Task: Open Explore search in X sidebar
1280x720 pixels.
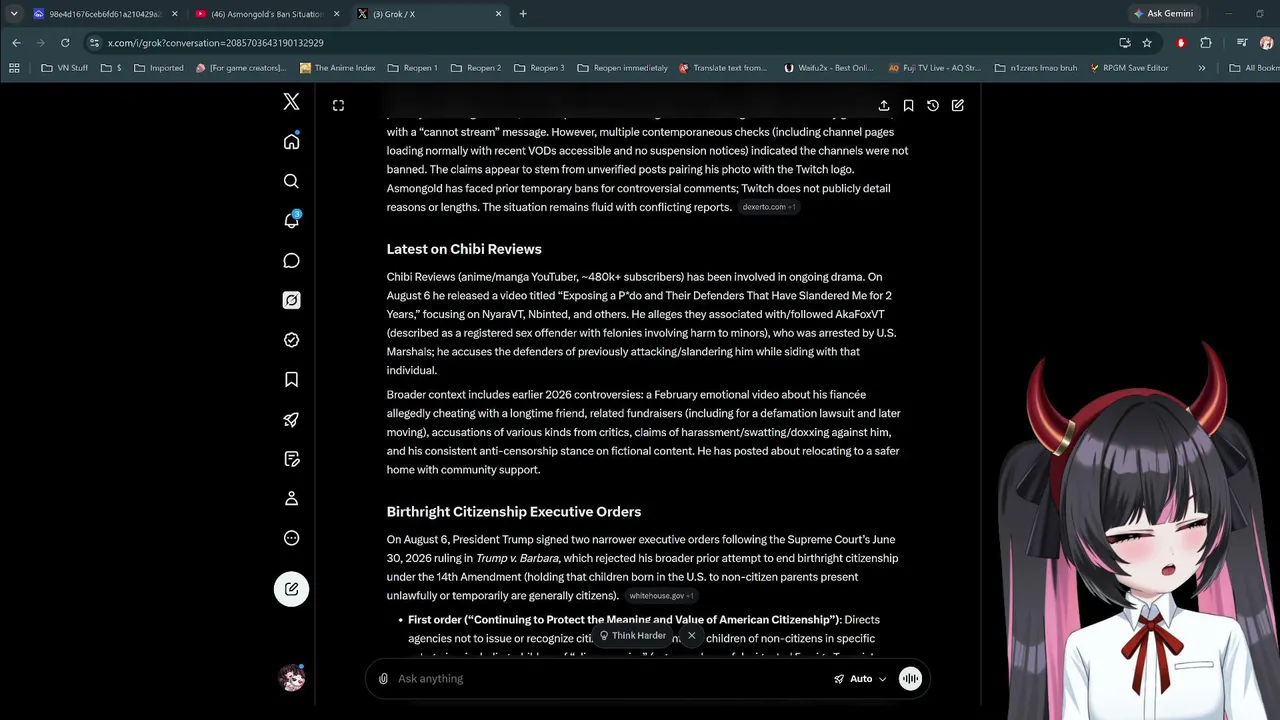Action: coord(291,181)
